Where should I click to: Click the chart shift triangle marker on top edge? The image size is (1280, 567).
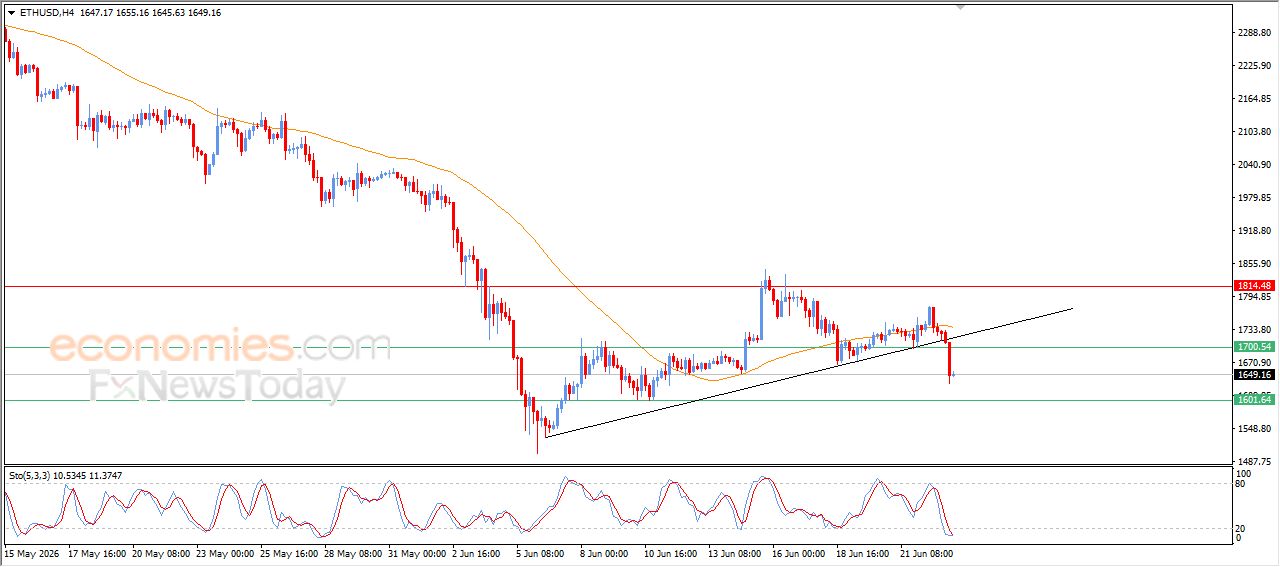[x=961, y=8]
